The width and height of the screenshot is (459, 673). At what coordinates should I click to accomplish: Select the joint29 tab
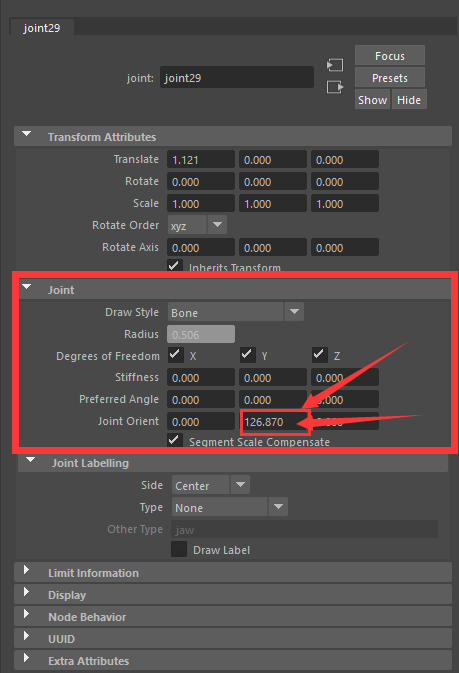(x=42, y=28)
